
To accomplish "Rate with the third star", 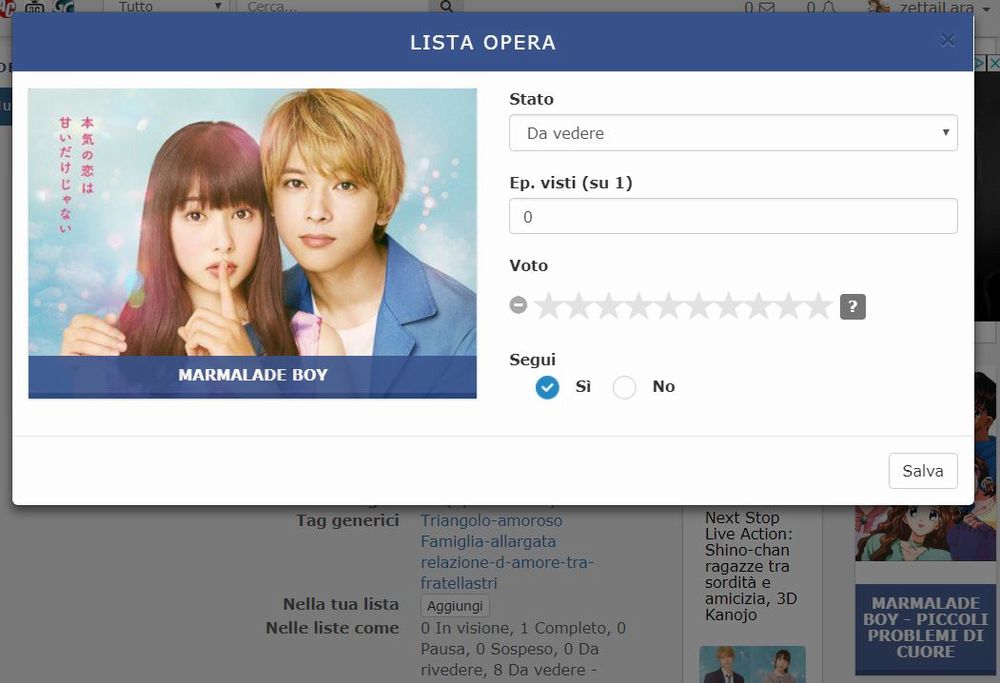I will click(x=608, y=306).
